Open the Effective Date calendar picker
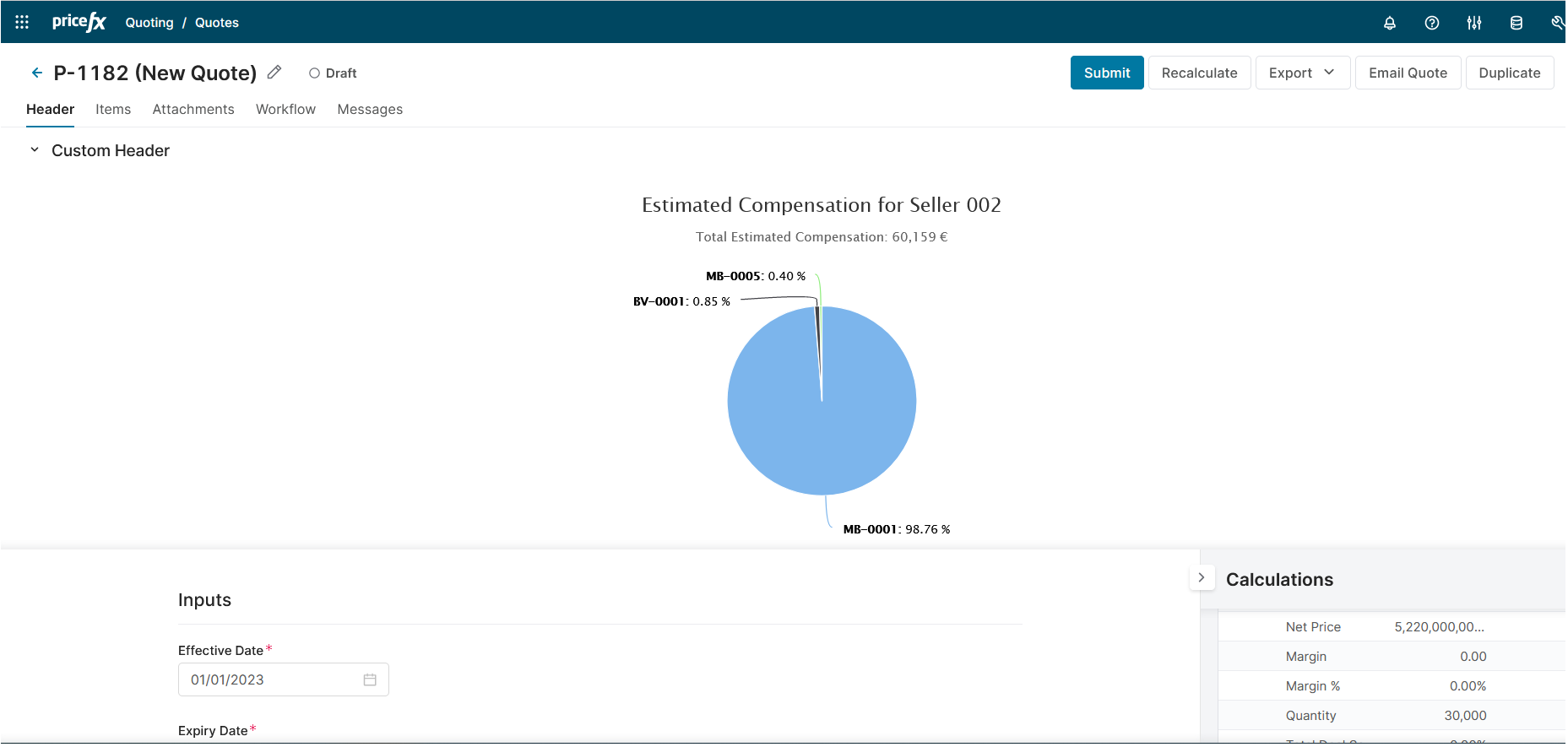This screenshot has width=1568, height=747. pyautogui.click(x=370, y=679)
